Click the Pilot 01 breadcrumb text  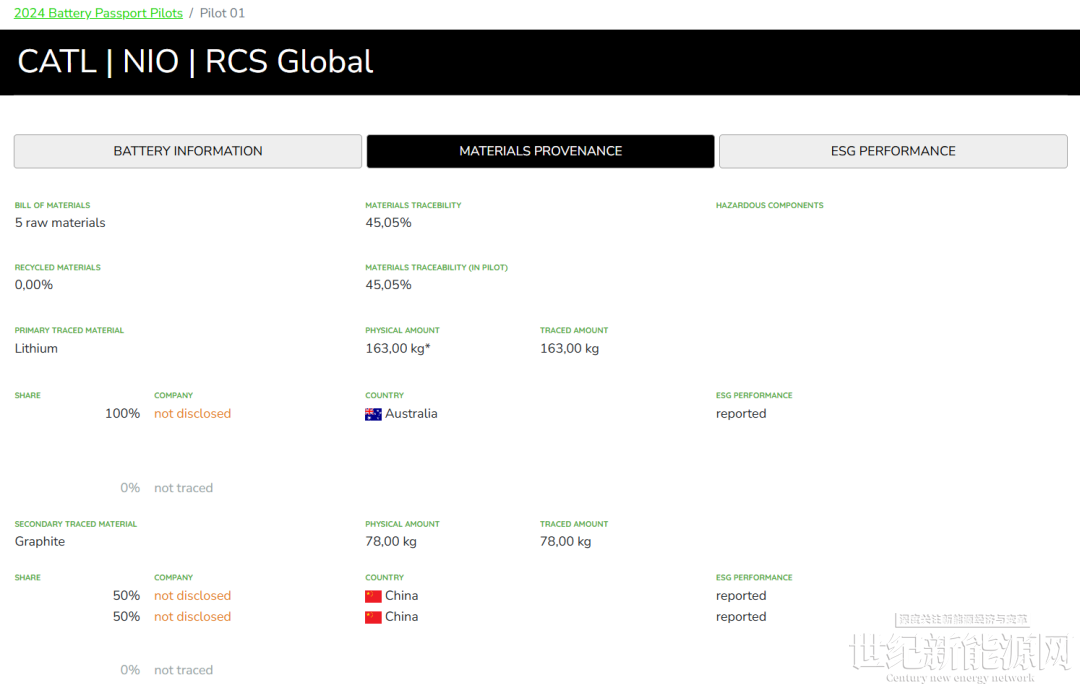coord(222,13)
